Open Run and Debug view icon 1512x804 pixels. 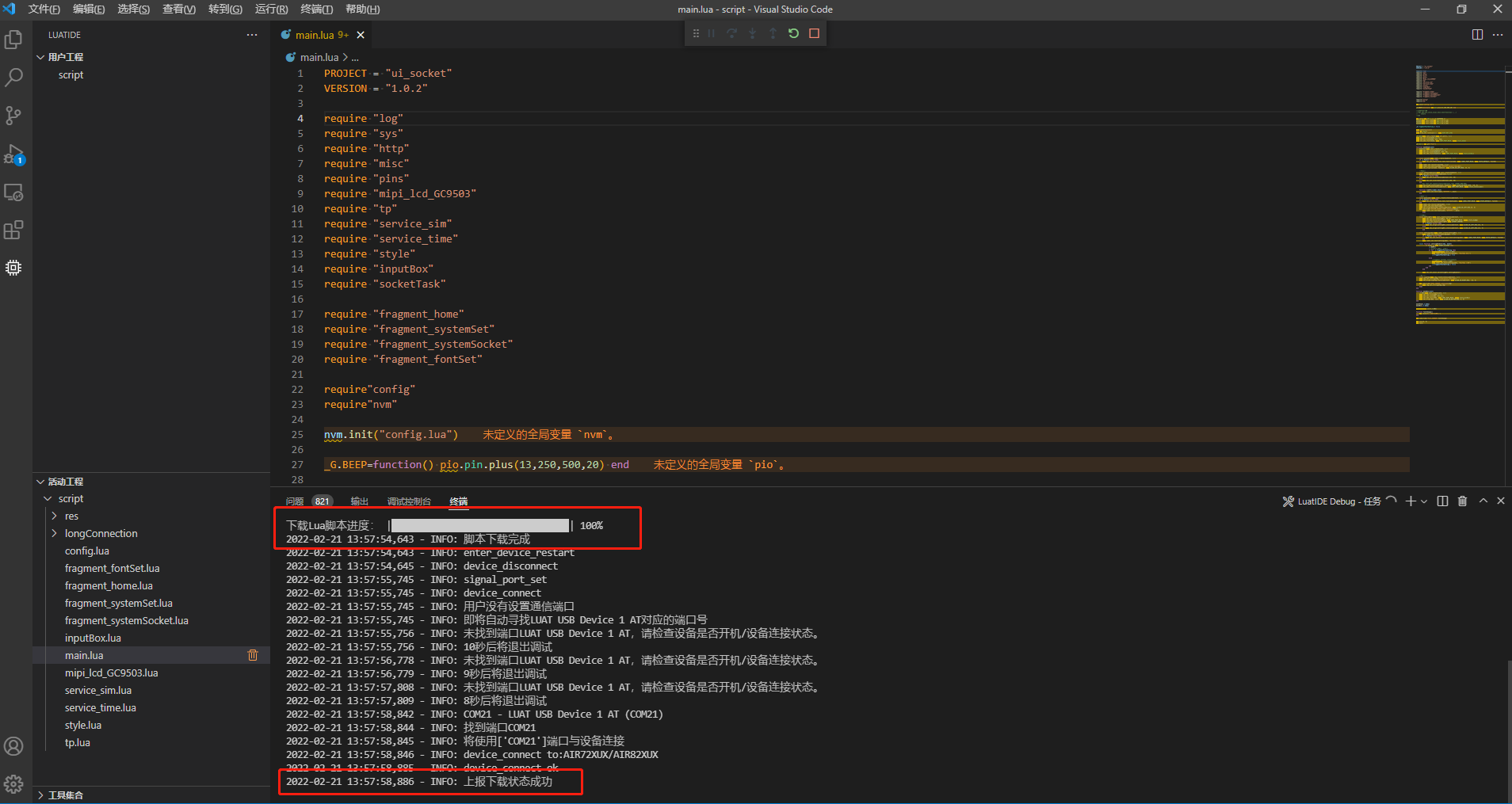pos(13,154)
